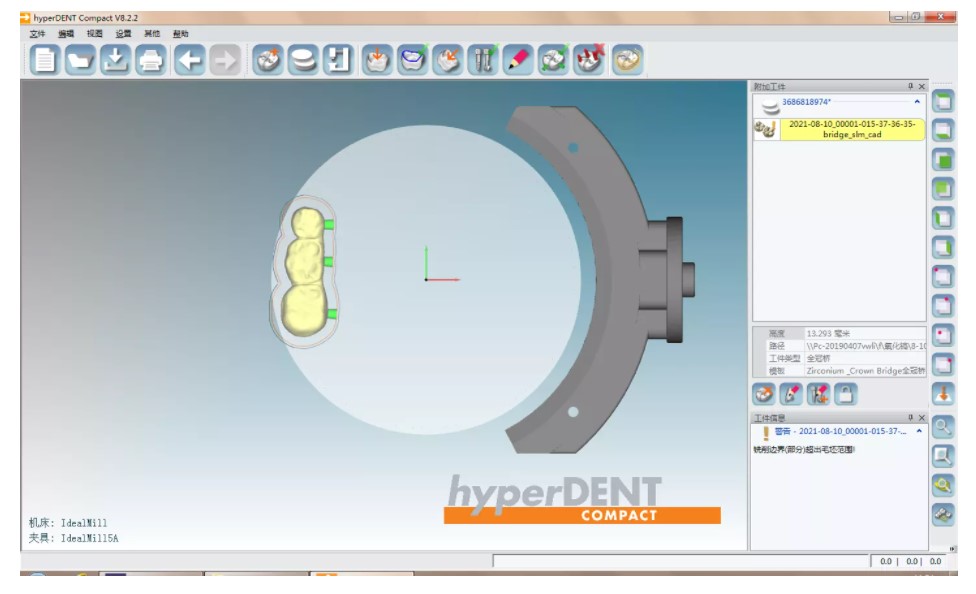
Task: Load a part with the tooth-and-star icon
Action: coord(268,60)
